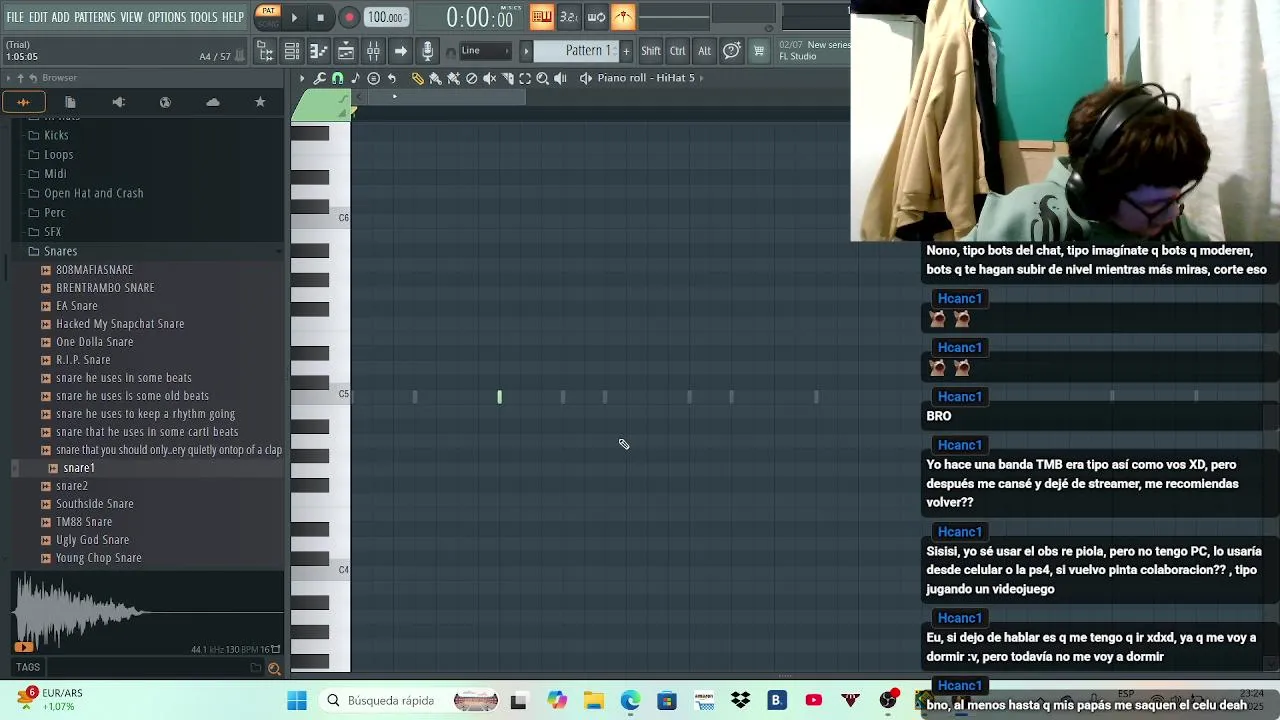
Task: Toggle PAT/SONG mode switch
Action: coord(267,17)
